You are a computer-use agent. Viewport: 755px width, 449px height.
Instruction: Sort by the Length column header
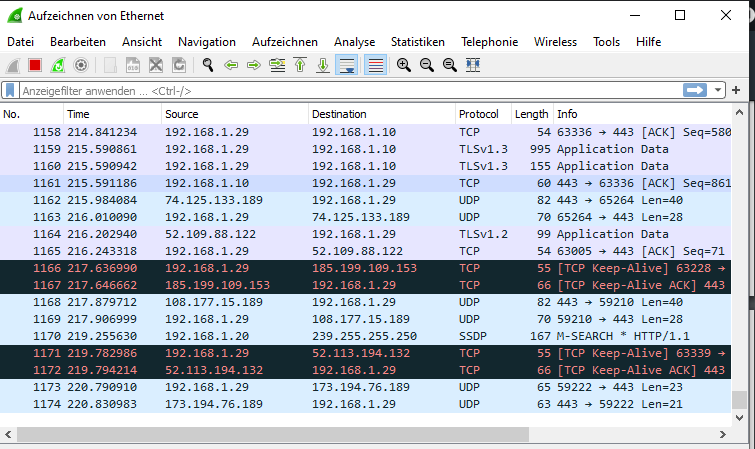pos(532,114)
